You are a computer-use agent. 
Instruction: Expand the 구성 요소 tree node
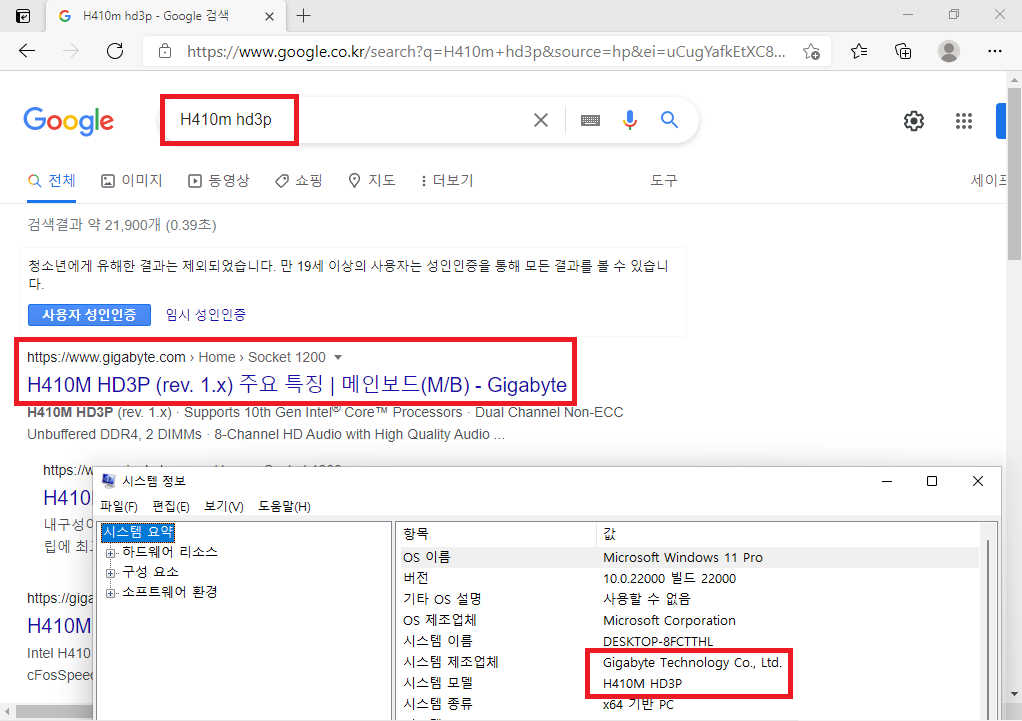[x=110, y=573]
